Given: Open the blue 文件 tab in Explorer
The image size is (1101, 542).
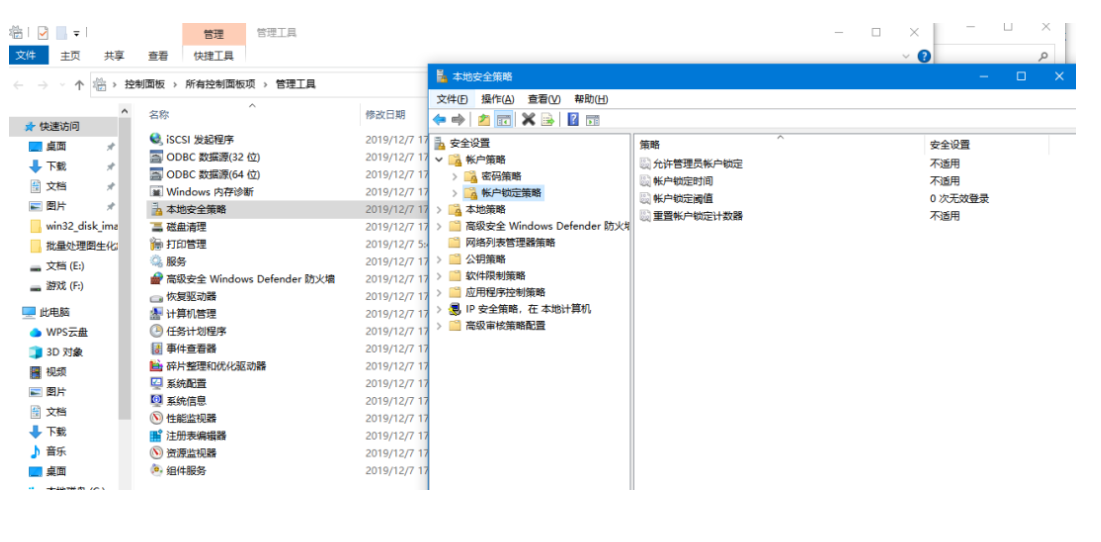Looking at the screenshot, I should coord(29,55).
